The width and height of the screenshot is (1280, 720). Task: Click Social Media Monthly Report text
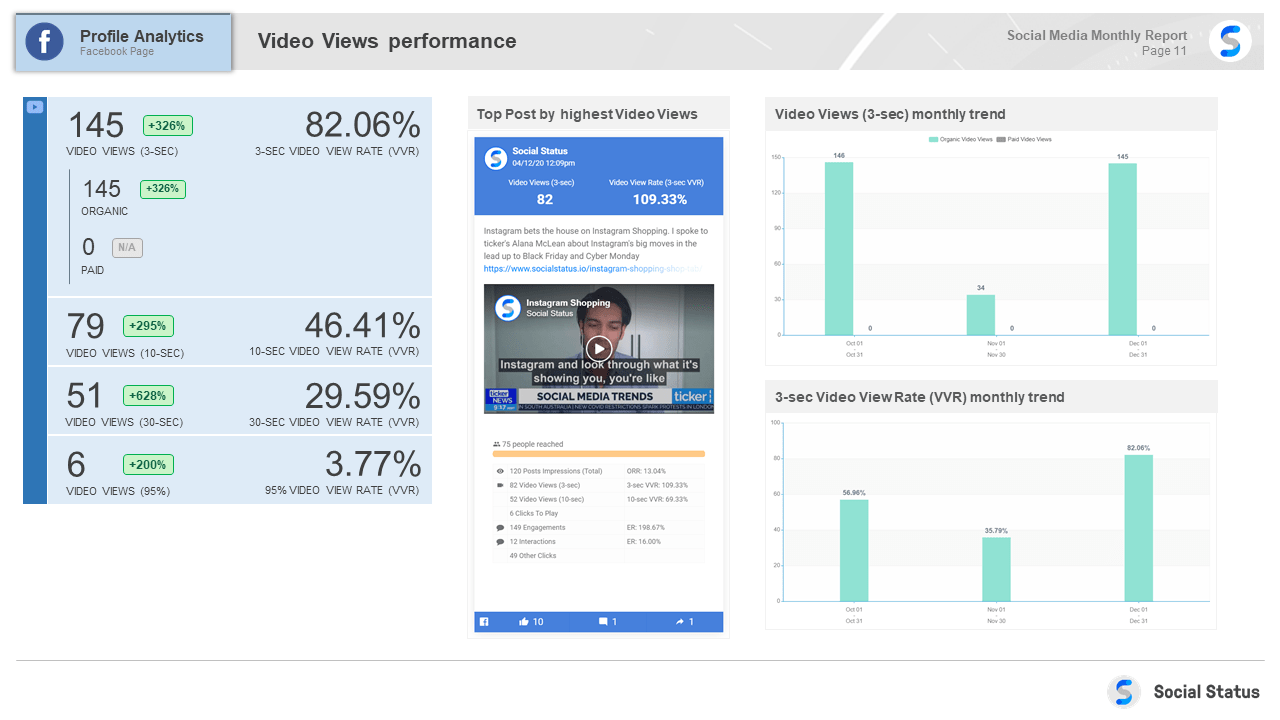point(1097,35)
